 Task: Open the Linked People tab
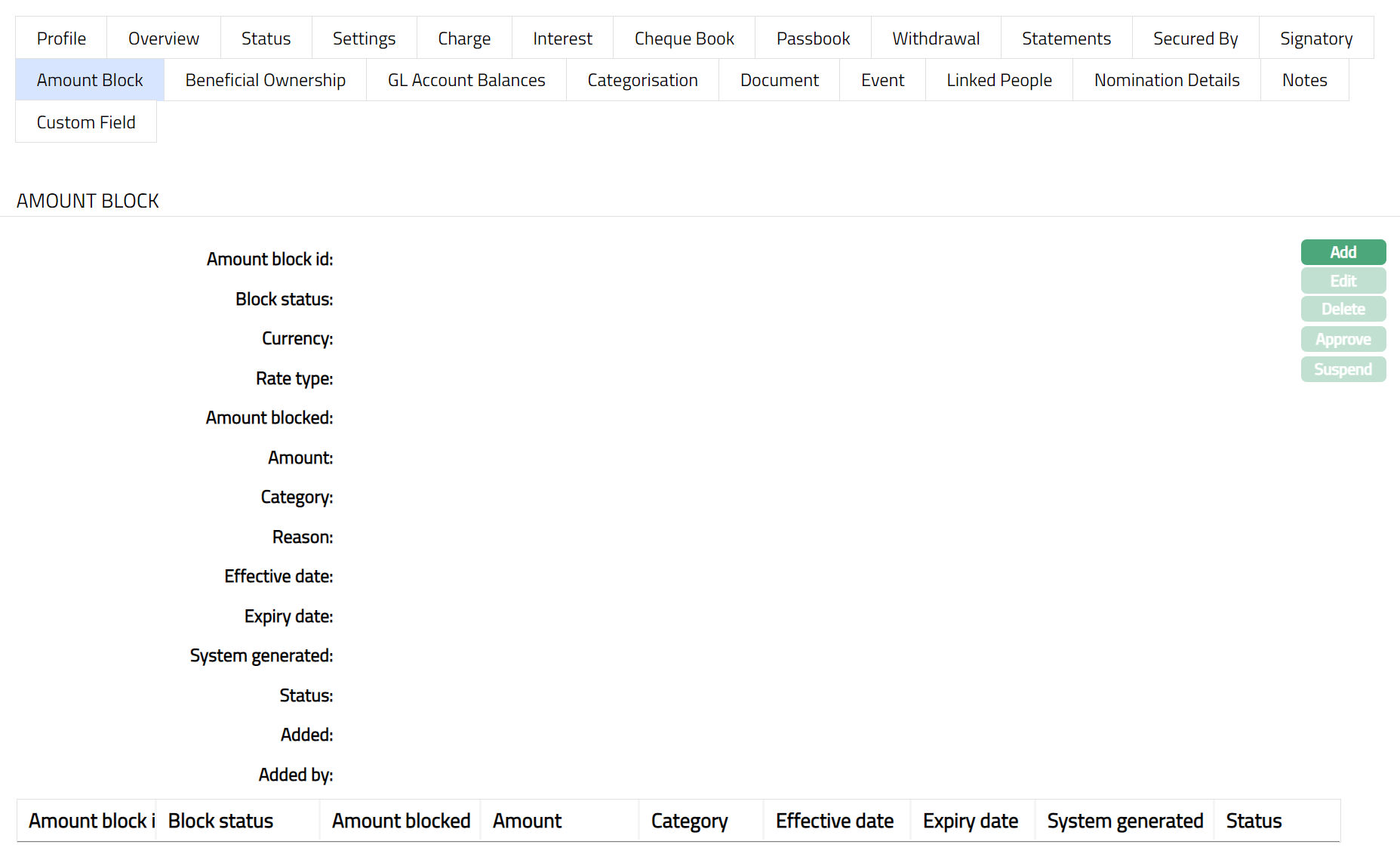[x=998, y=80]
